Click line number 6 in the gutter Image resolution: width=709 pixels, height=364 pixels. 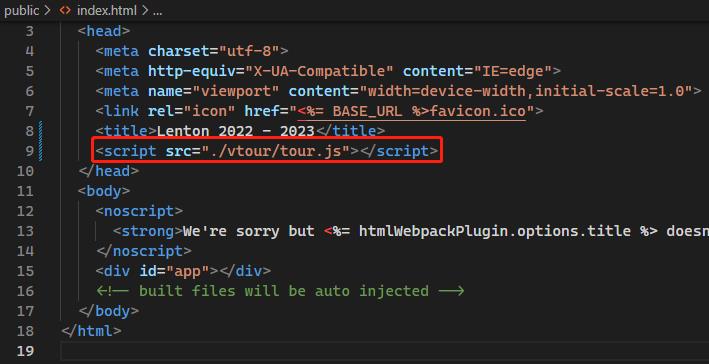pos(29,91)
